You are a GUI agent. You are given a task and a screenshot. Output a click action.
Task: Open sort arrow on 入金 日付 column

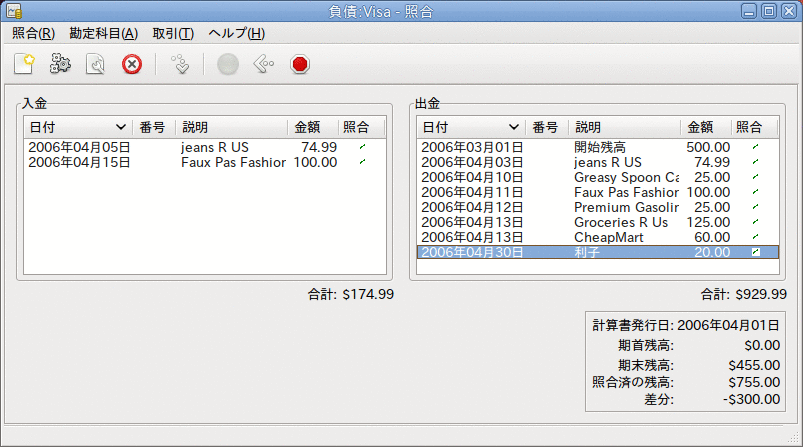(x=121, y=127)
